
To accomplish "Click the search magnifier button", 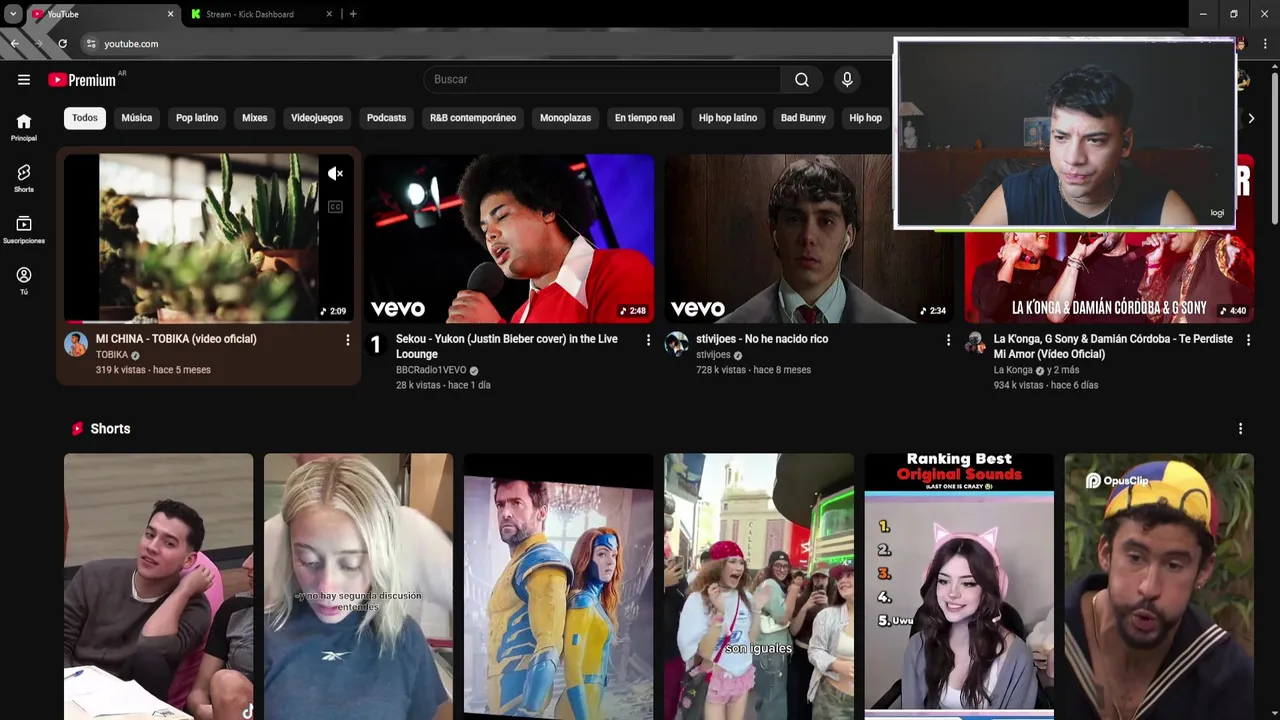I will pos(802,80).
